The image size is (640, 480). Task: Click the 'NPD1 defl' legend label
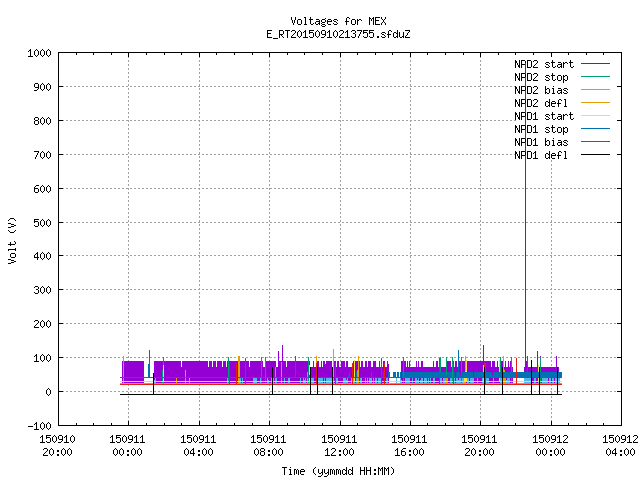point(541,156)
